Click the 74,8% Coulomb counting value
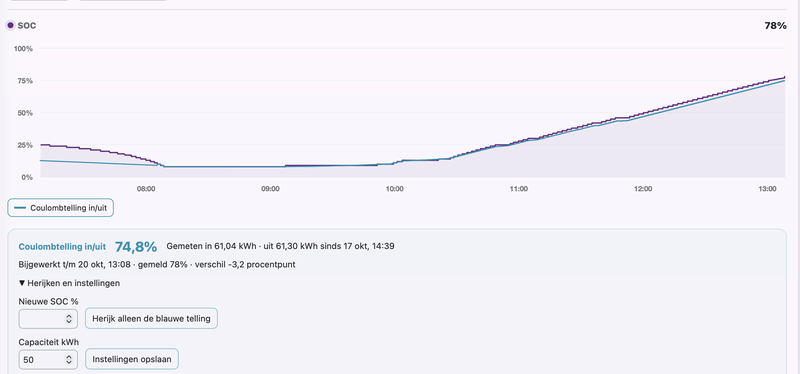 (x=136, y=246)
